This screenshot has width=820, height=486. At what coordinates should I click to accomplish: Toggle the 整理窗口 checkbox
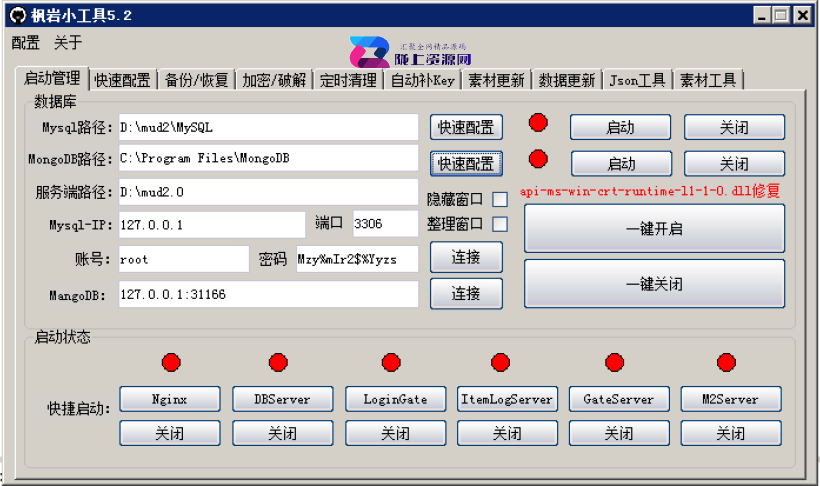500,224
